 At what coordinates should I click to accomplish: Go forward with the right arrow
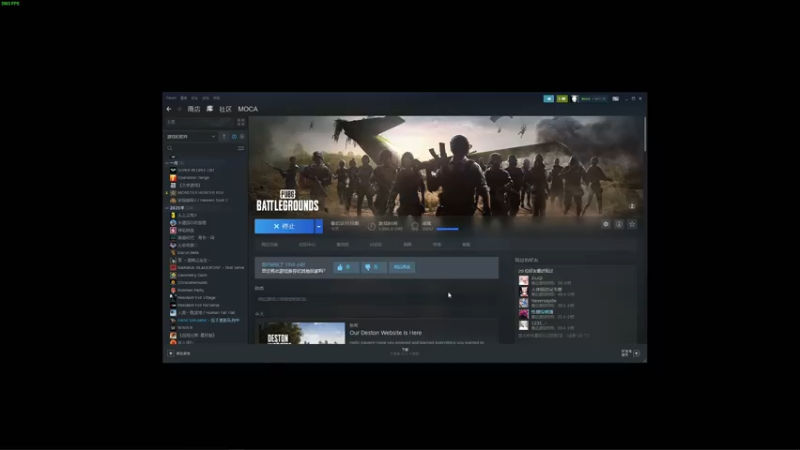[179, 109]
